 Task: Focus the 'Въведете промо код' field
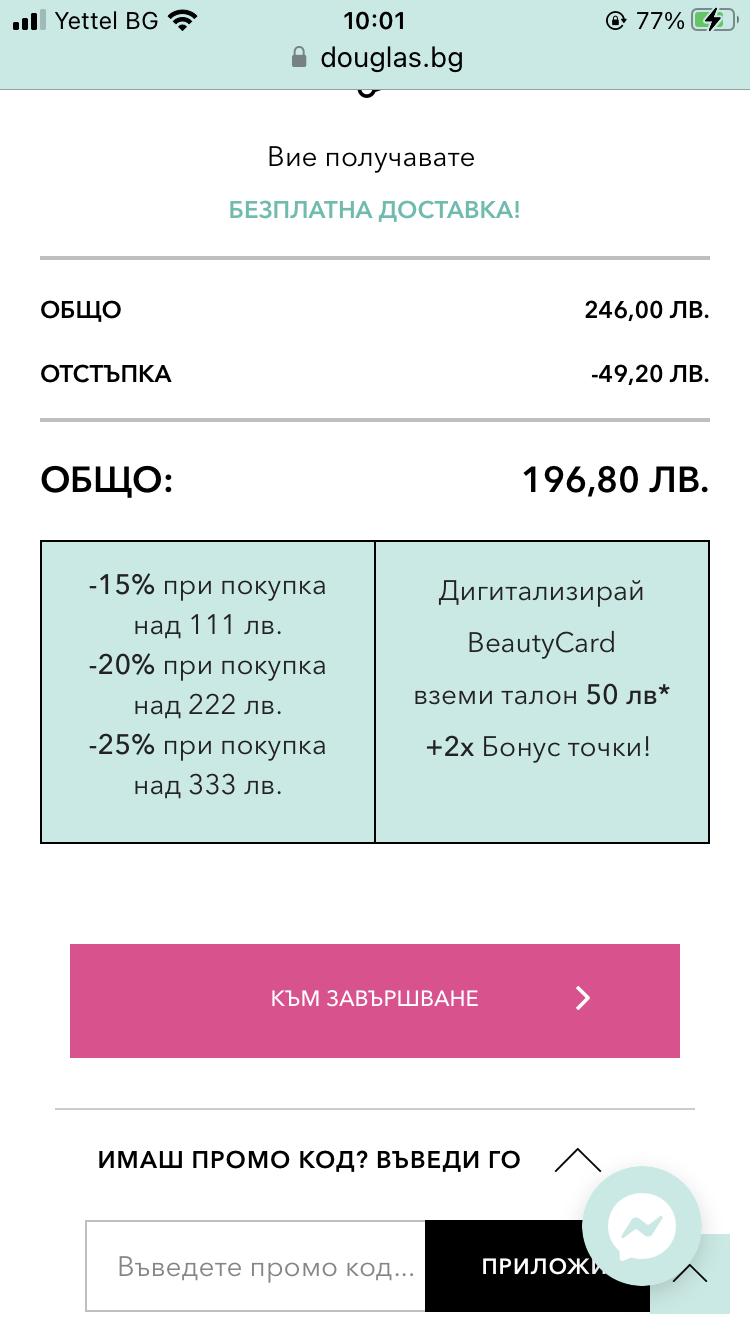[x=256, y=1267]
